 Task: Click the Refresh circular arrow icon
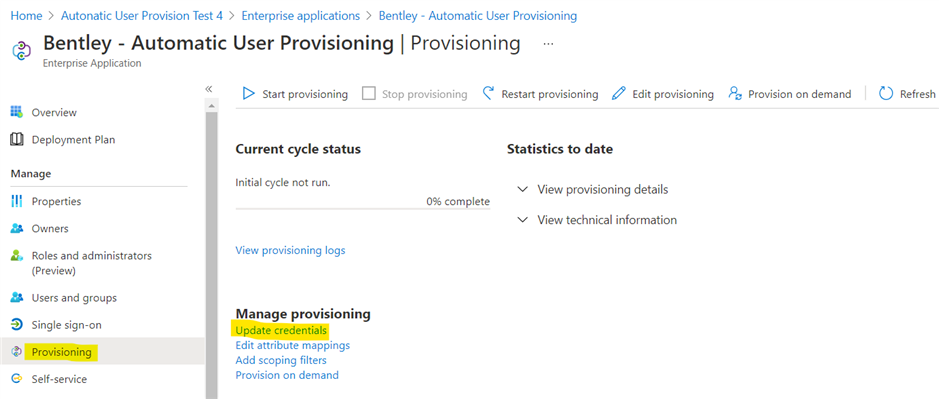[886, 94]
